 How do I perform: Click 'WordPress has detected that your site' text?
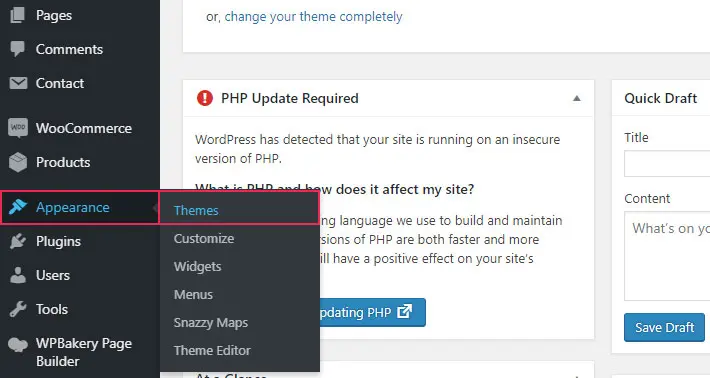(304, 139)
